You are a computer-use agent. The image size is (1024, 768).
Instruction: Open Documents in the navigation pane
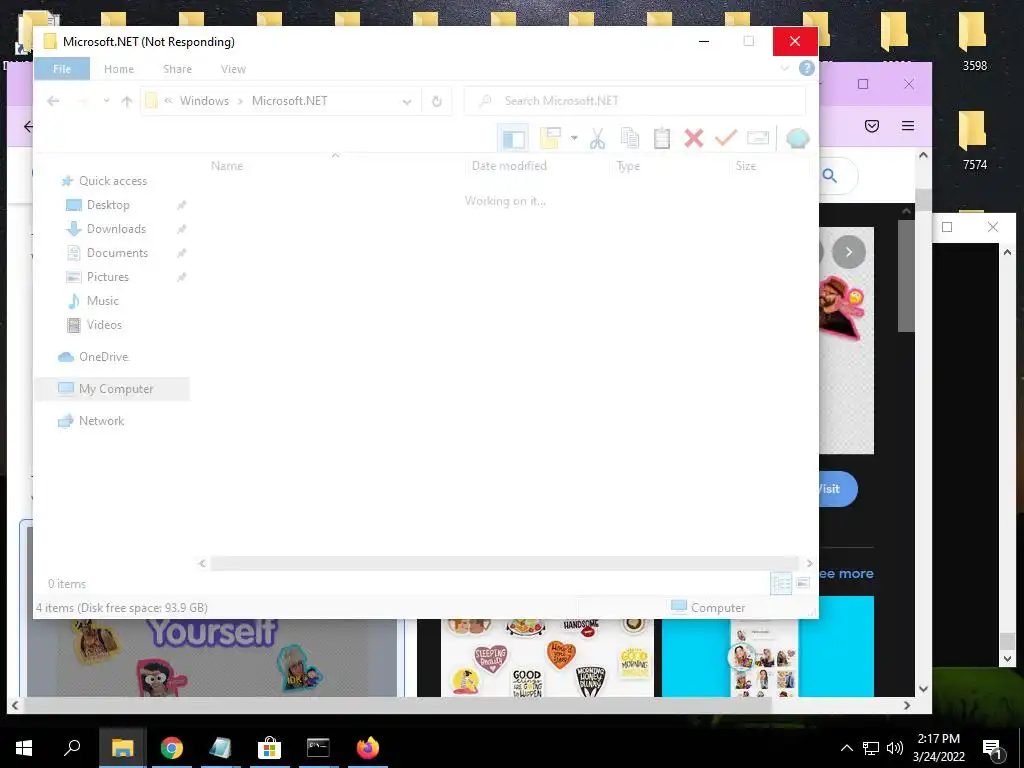[117, 253]
